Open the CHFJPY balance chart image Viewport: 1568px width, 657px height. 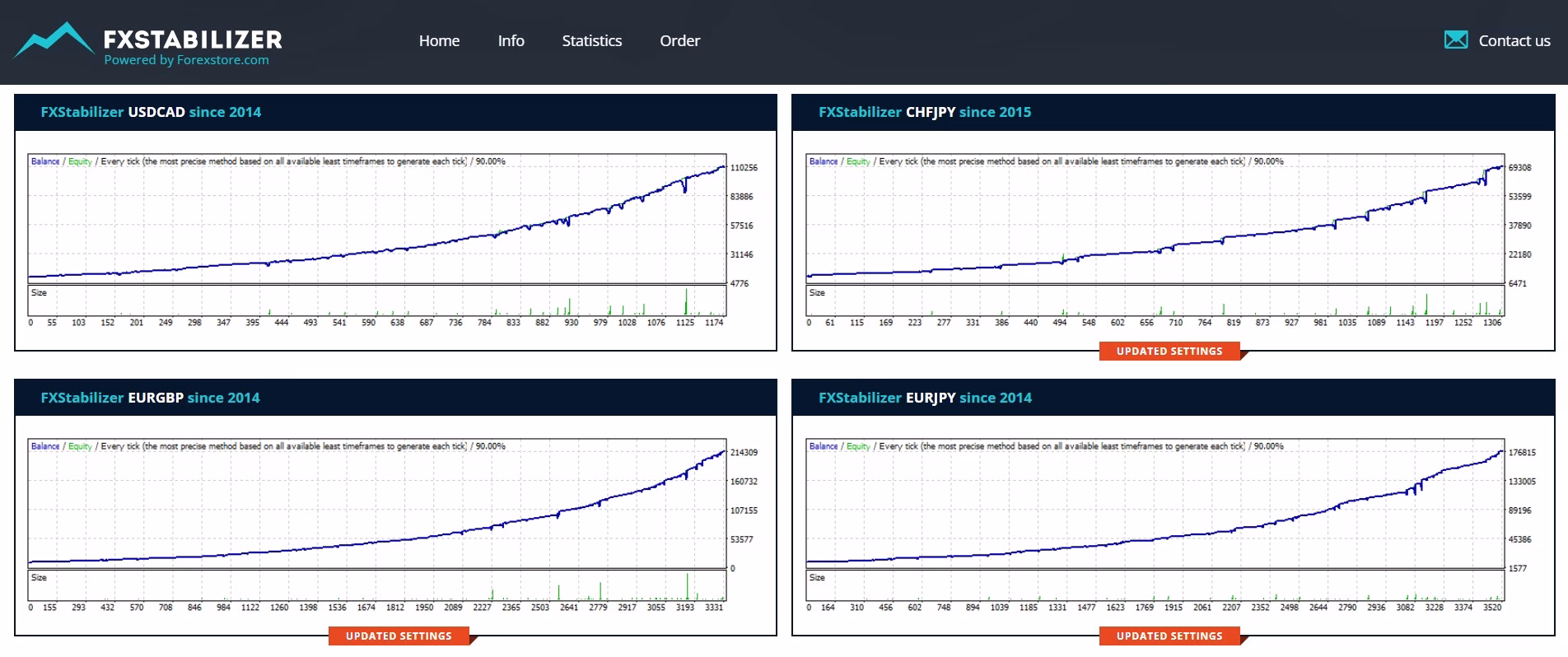pyautogui.click(x=1171, y=240)
